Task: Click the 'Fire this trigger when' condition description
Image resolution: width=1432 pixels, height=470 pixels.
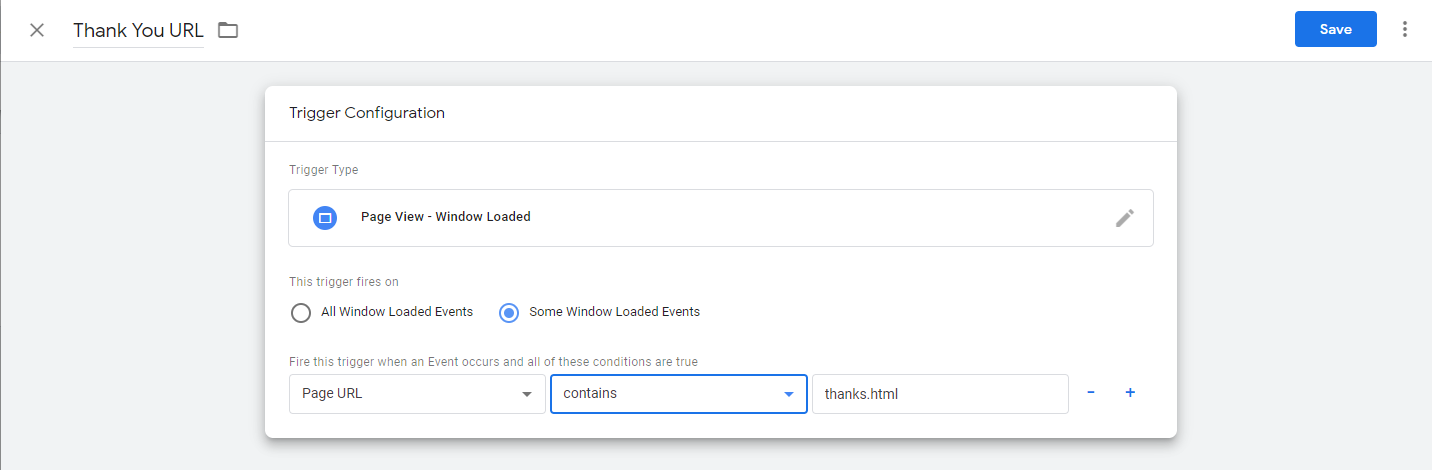Action: pyautogui.click(x=493, y=361)
